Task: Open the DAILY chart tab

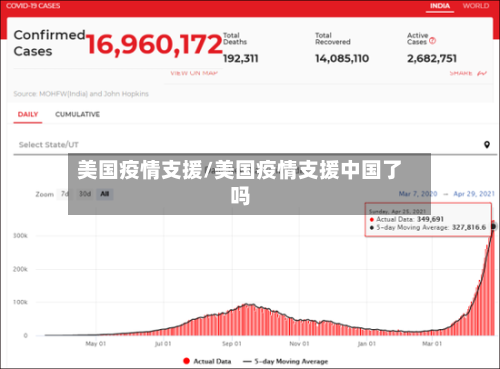Action: point(28,114)
